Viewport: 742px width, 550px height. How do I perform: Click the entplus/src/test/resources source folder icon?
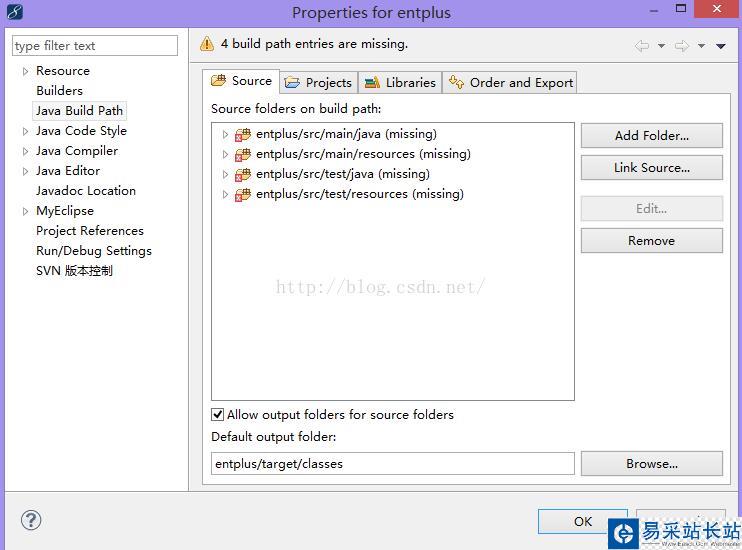click(x=243, y=195)
